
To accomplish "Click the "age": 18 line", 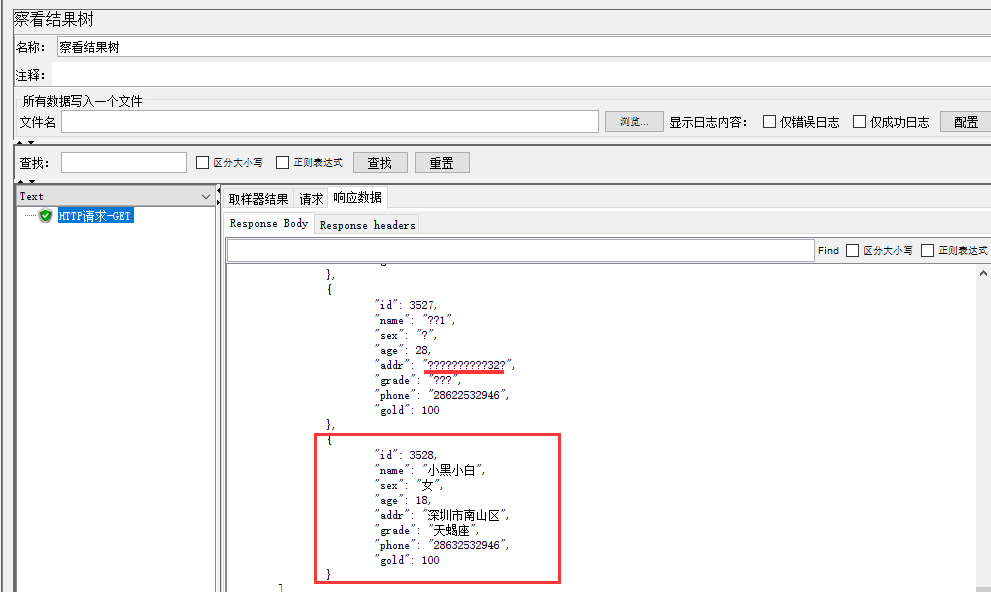I will [402, 500].
